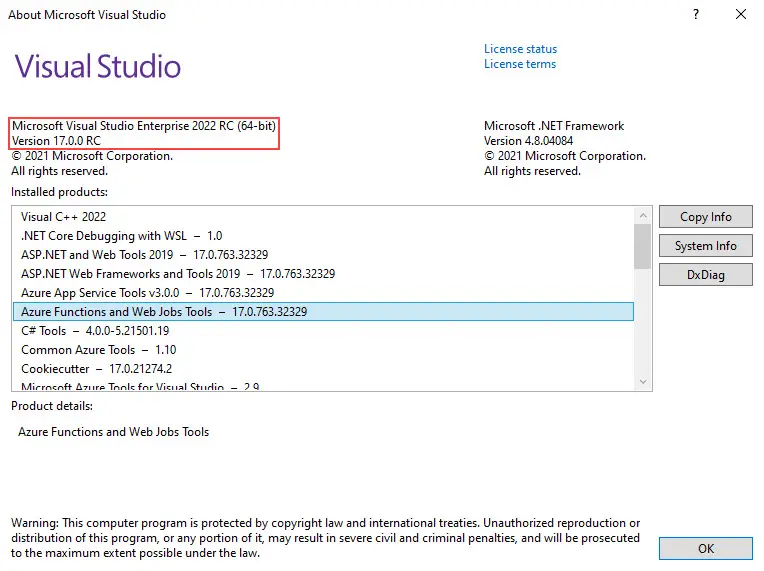This screenshot has height=571, width=764.
Task: Click the Version 4.8.04084 text
Action: click(528, 141)
